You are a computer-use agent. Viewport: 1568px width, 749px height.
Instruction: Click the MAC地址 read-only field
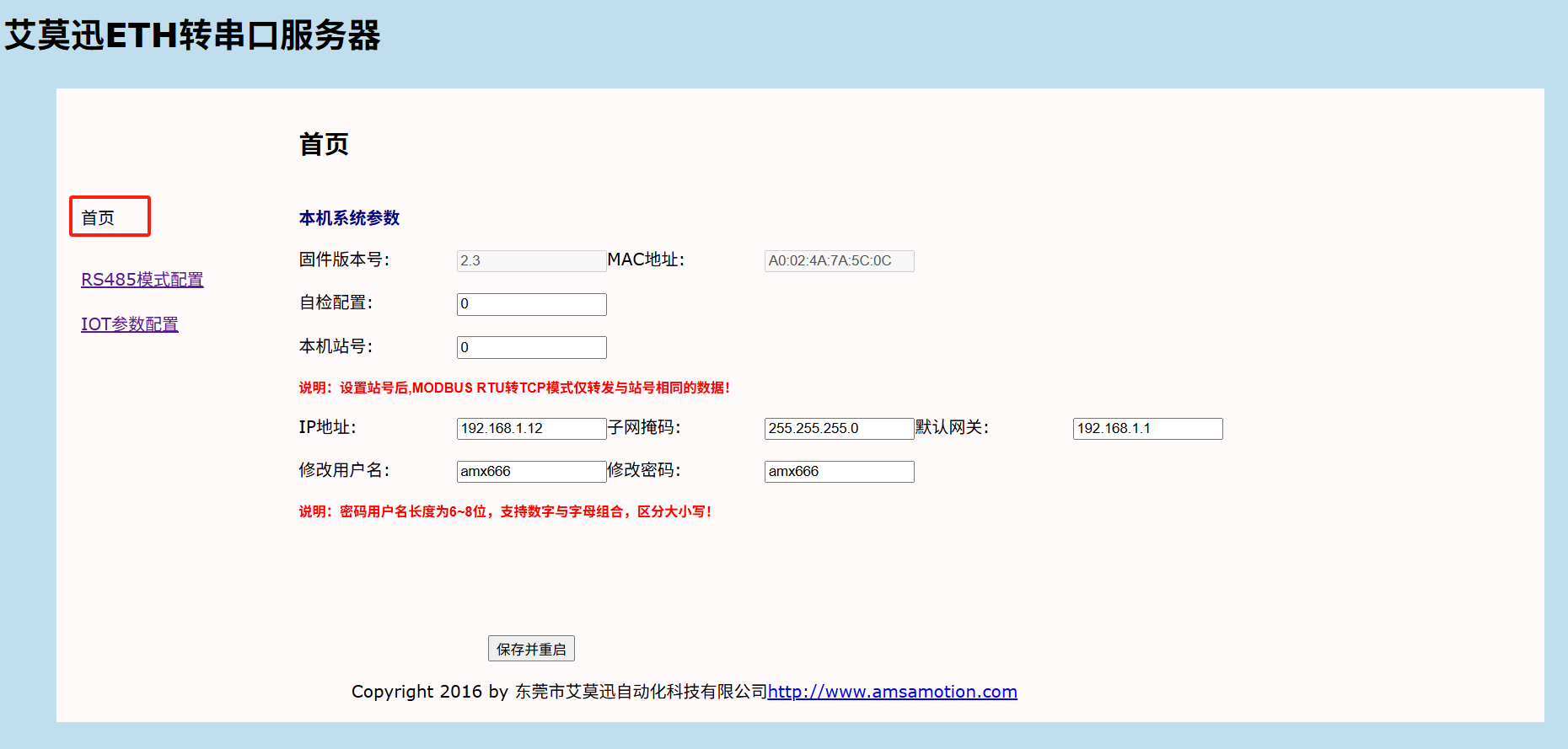839,261
